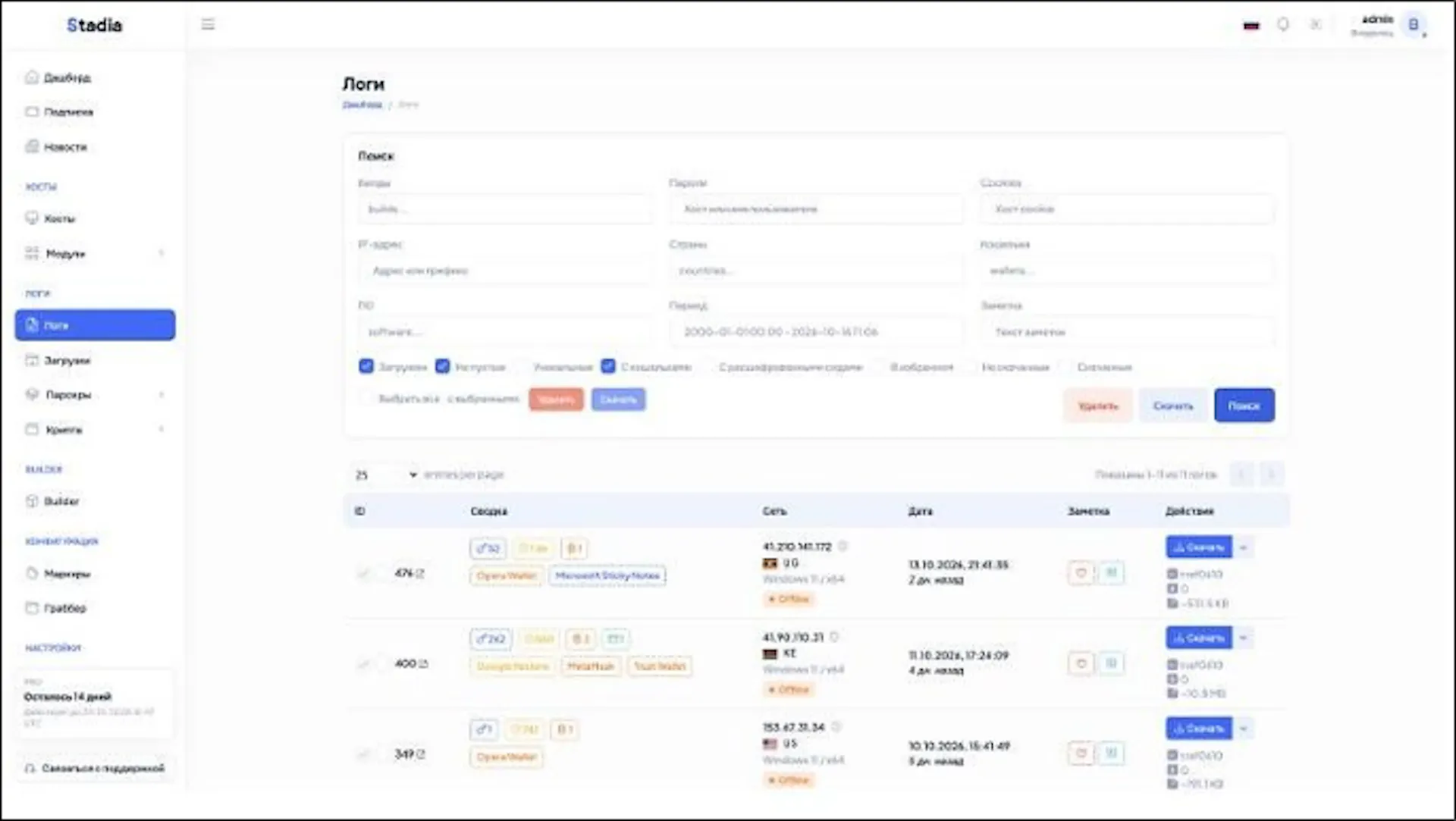The height and width of the screenshot is (821, 1456).
Task: Click the red favorite icon in row 474
Action: [1081, 572]
